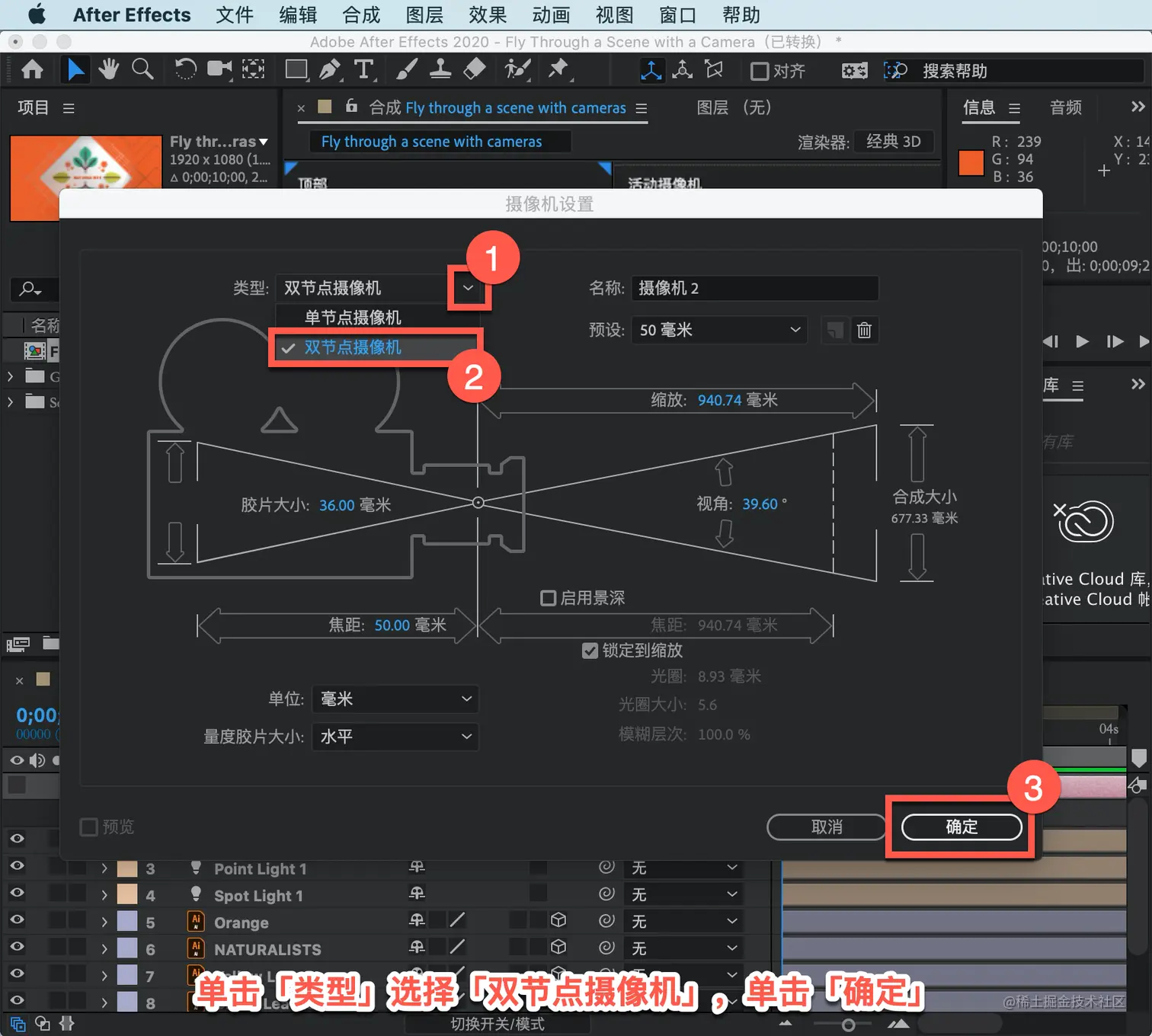Open parent dropdown for Orange layer
The height and width of the screenshot is (1036, 1152).
tap(683, 922)
